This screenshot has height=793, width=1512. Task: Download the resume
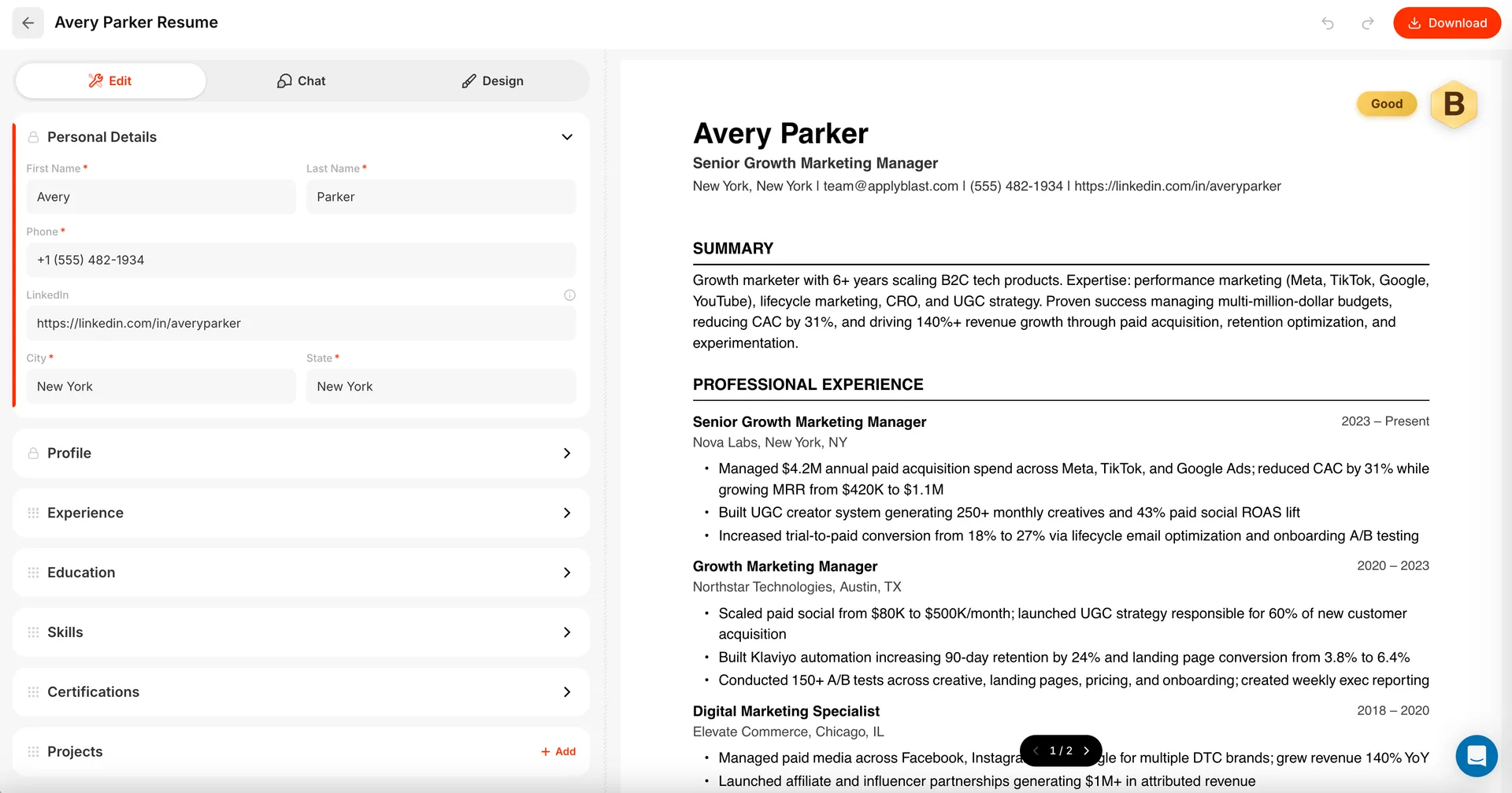[1447, 23]
